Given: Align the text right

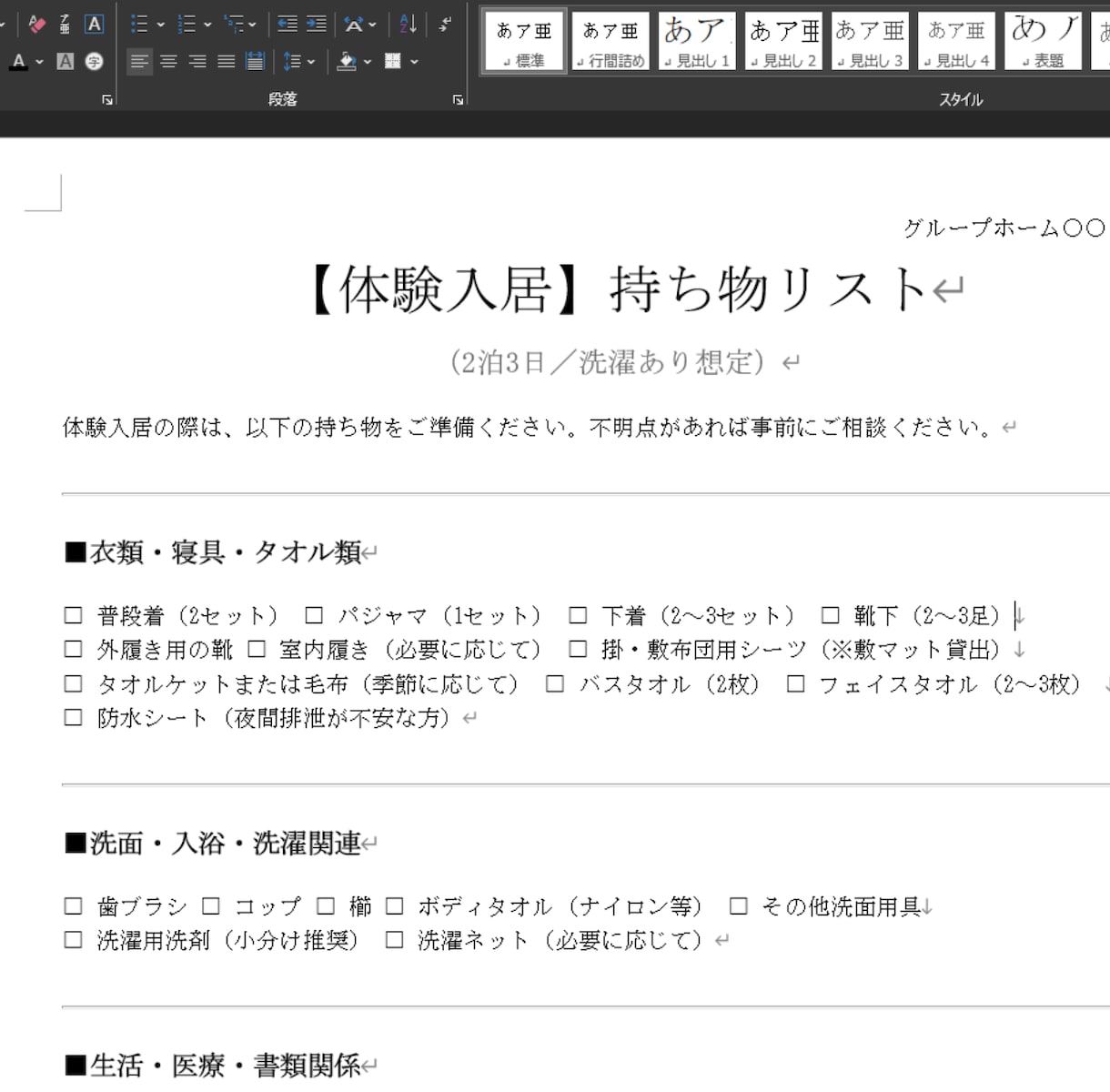Looking at the screenshot, I should point(197,62).
